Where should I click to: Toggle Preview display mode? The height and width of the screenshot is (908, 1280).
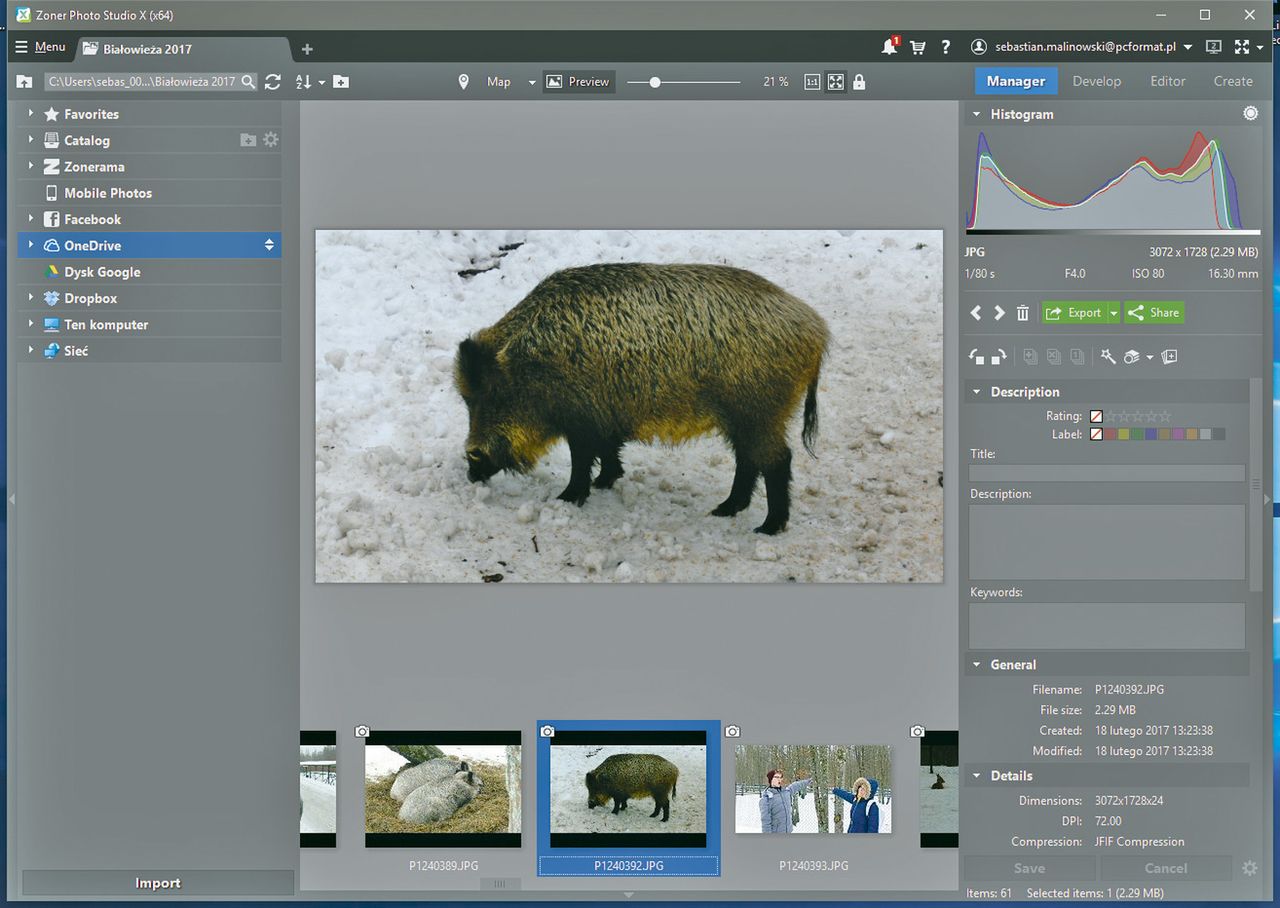coord(578,82)
